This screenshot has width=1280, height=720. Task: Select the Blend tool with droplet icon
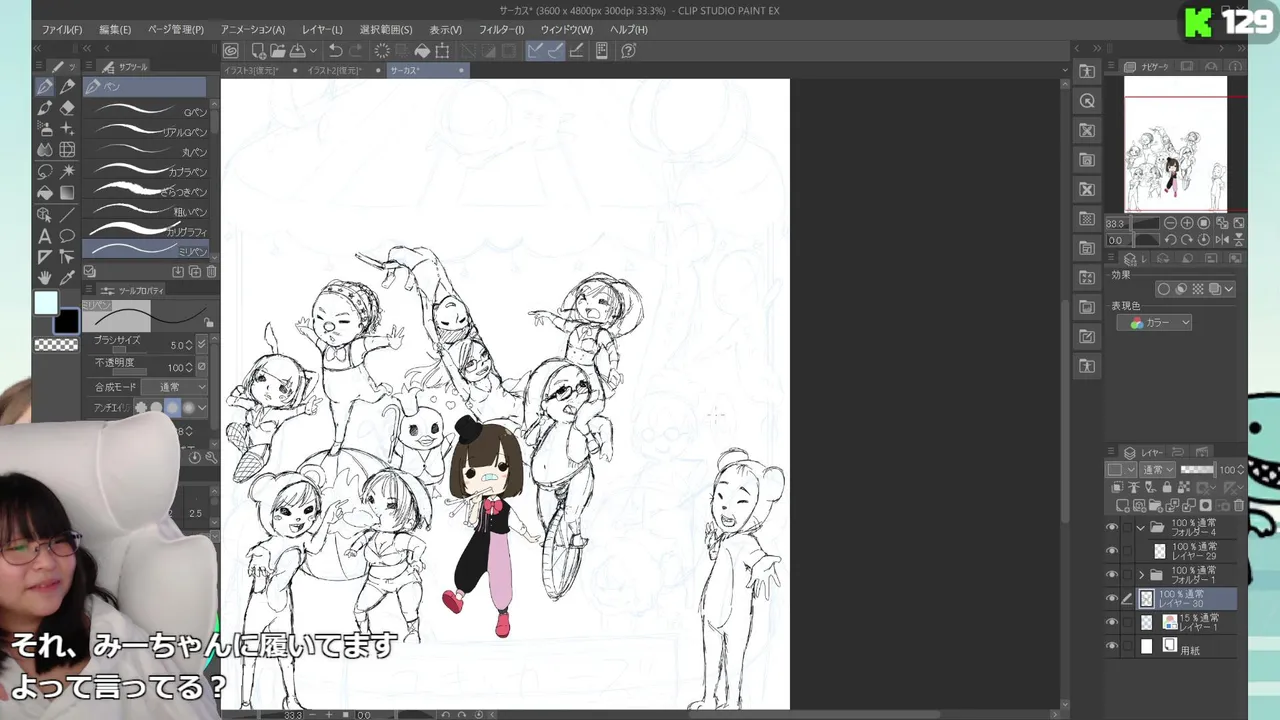45,150
